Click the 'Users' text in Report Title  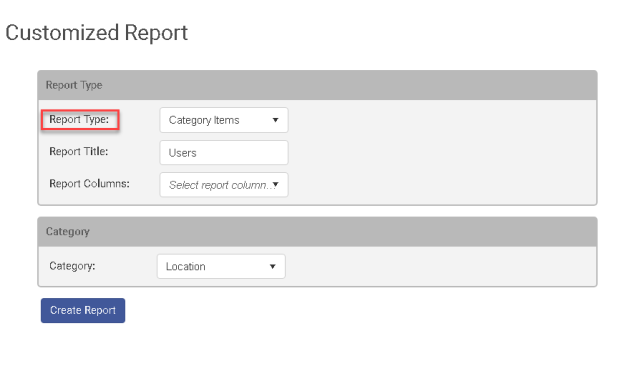182,153
